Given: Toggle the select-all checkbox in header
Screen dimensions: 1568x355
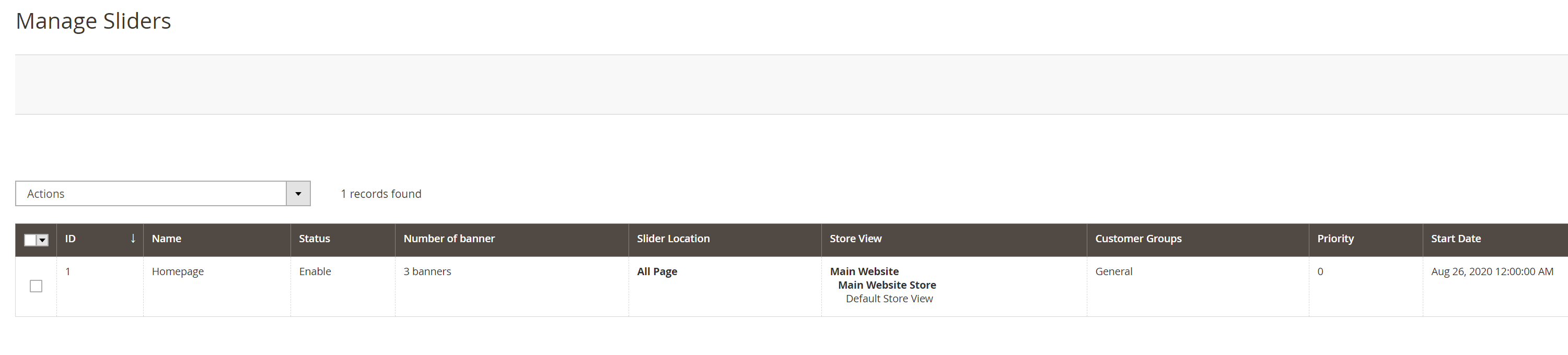Looking at the screenshot, I should [30, 240].
